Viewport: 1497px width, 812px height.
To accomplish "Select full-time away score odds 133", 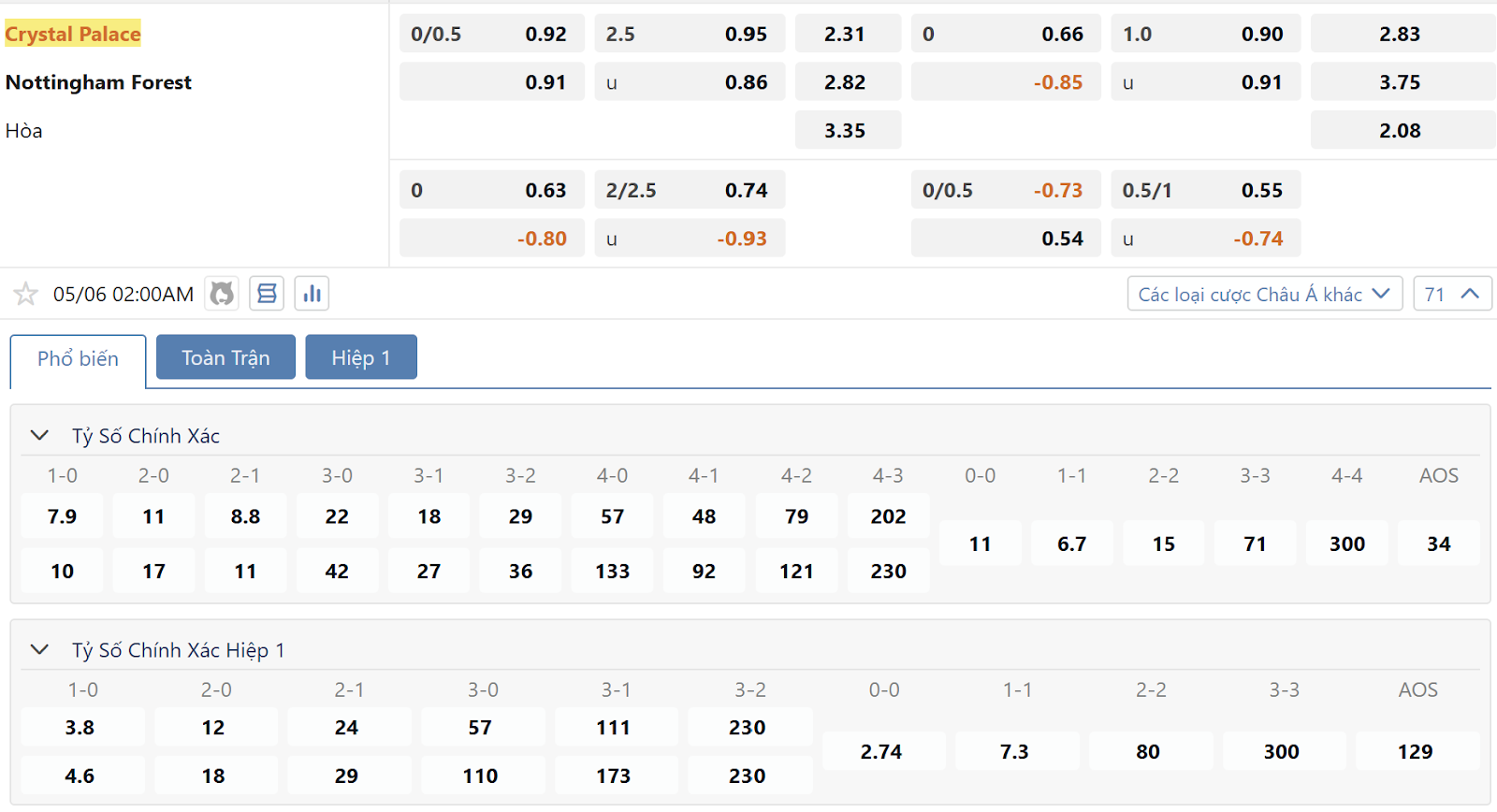I will pyautogui.click(x=612, y=571).
